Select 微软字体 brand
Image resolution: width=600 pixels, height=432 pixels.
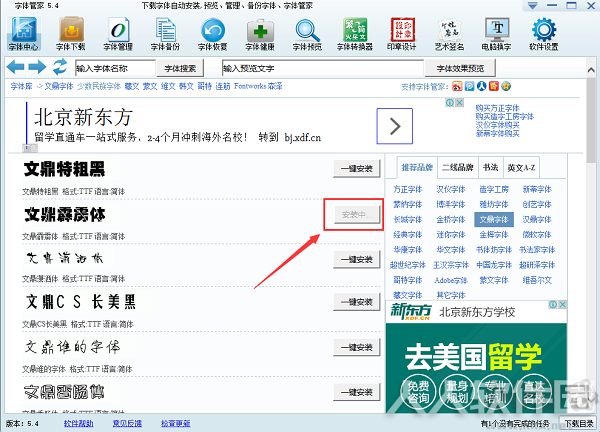[x=537, y=235]
